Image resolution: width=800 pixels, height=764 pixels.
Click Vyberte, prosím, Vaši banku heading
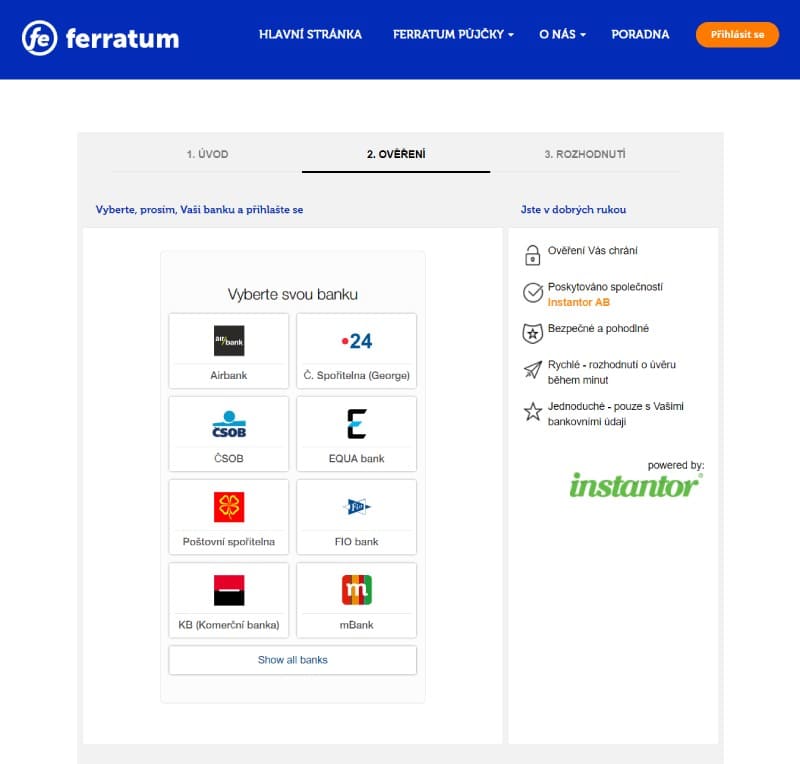click(x=199, y=209)
